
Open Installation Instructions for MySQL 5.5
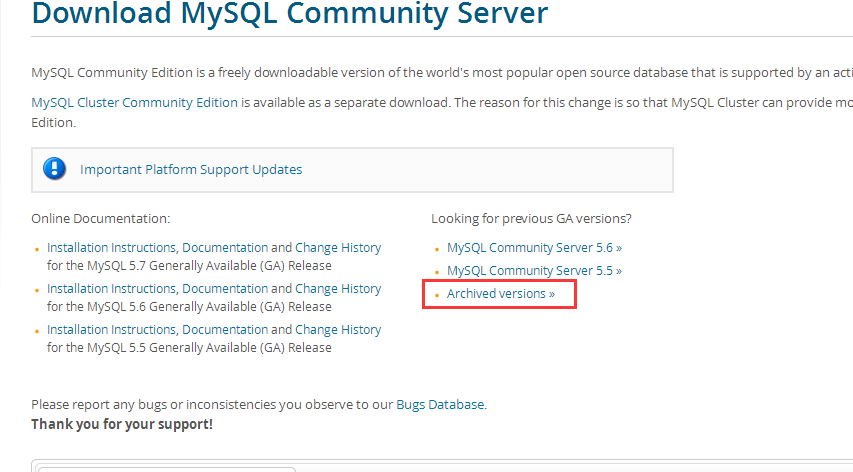coord(112,330)
